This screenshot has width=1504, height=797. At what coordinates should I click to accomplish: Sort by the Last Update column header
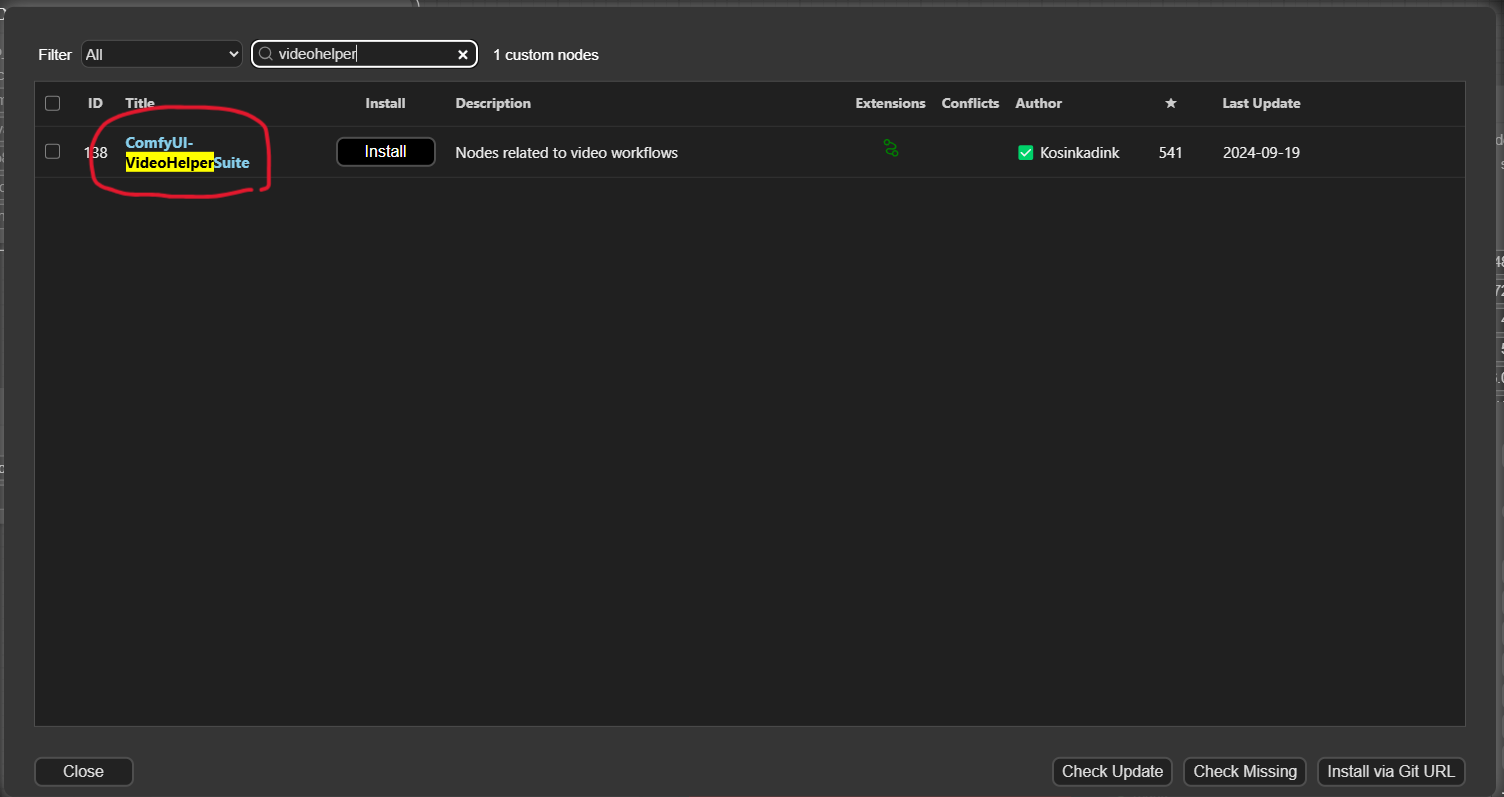pos(1261,103)
